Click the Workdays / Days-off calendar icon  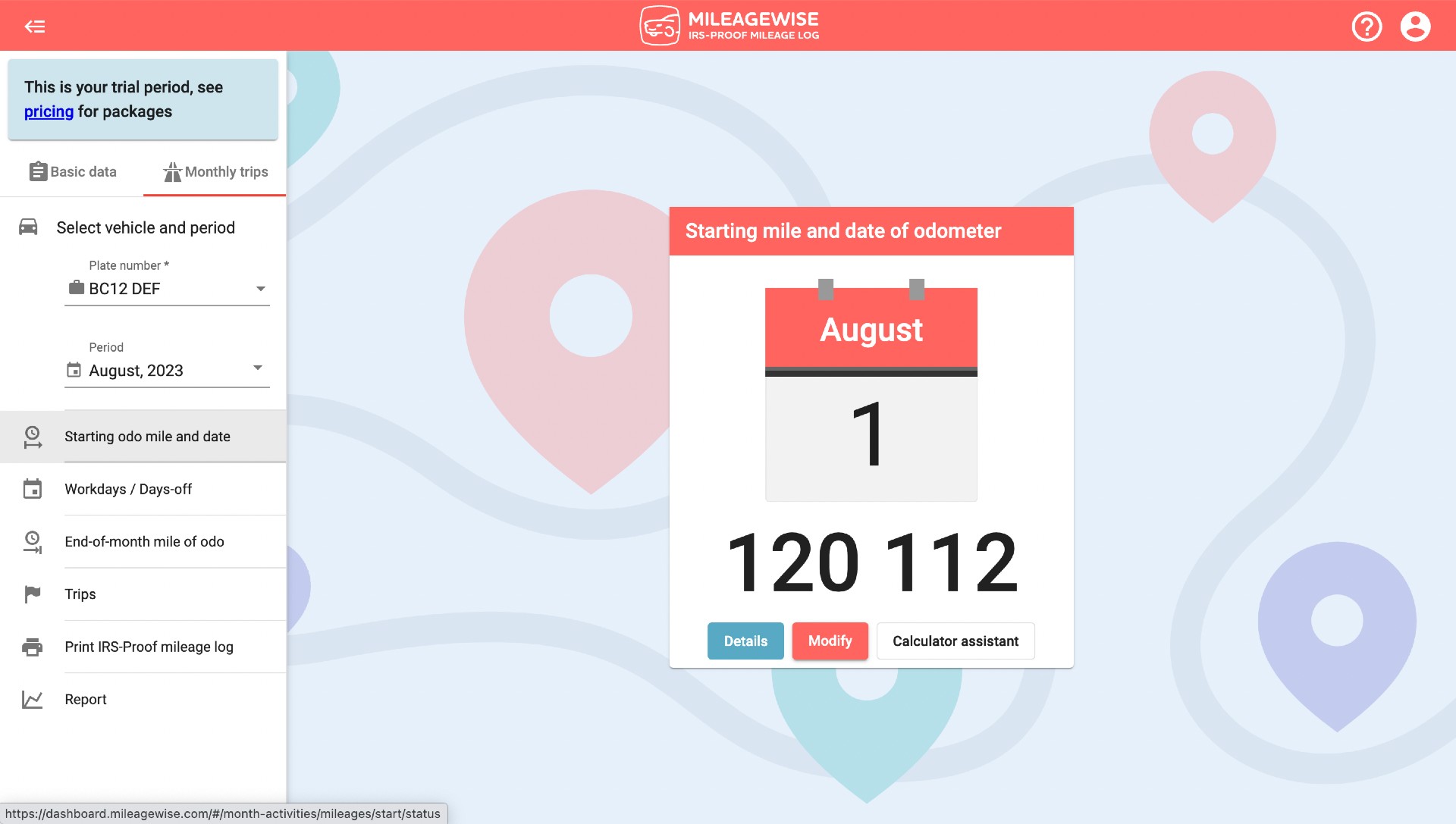coord(31,489)
